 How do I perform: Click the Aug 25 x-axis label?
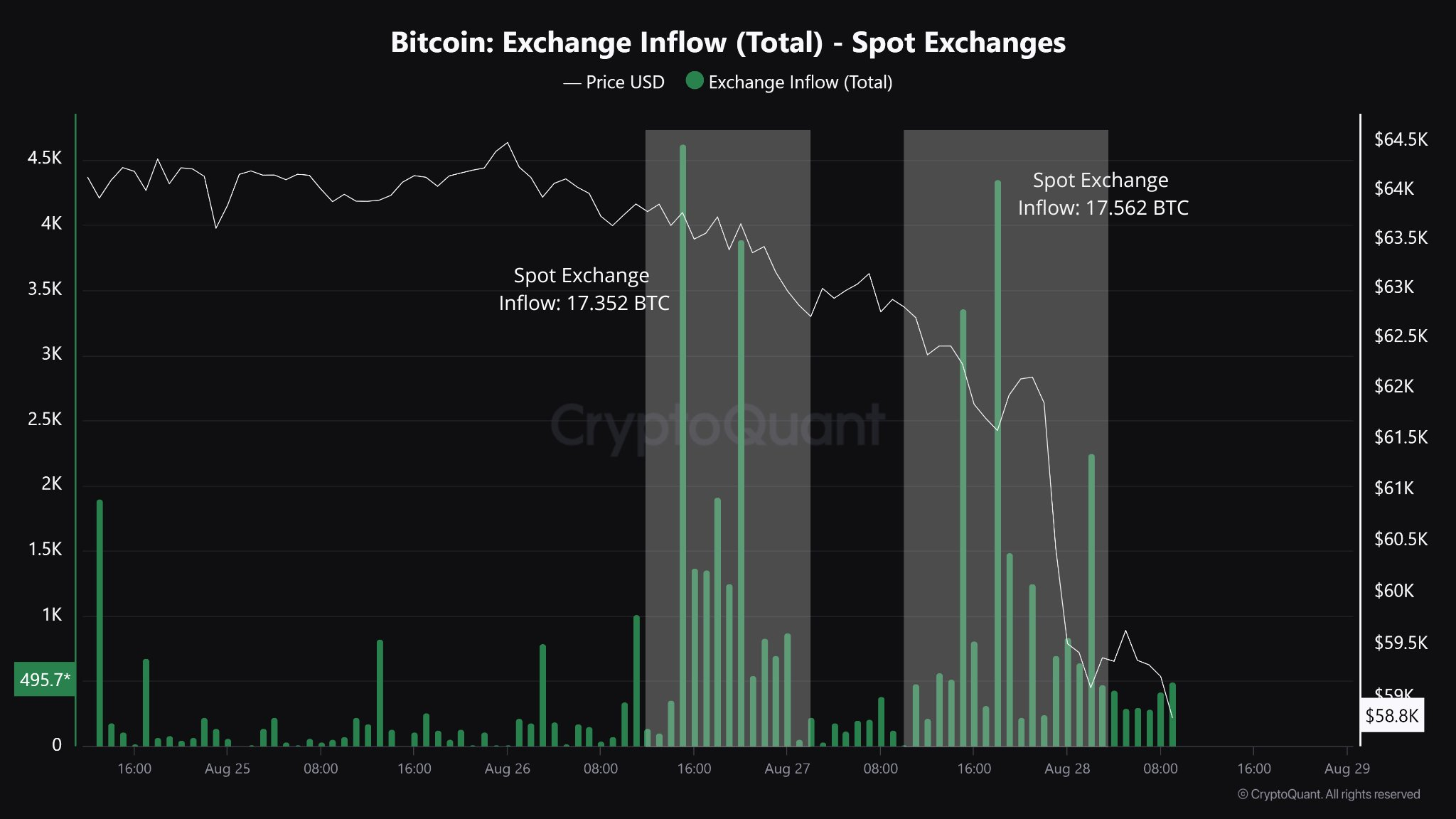pyautogui.click(x=227, y=769)
